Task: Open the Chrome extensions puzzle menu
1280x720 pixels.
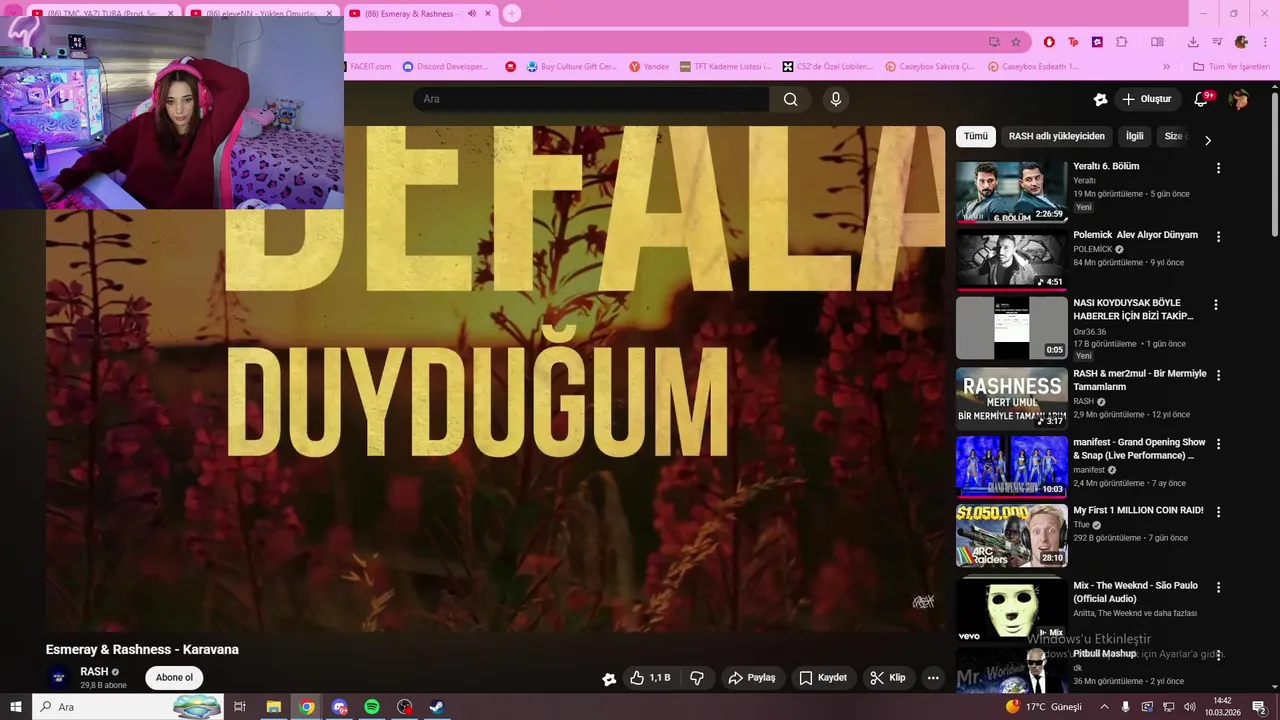Action: tap(1121, 42)
